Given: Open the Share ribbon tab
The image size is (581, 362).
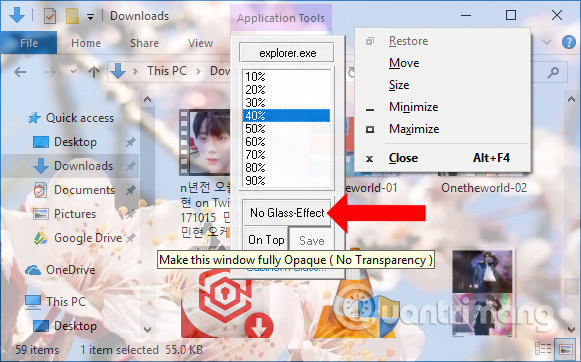Looking at the screenshot, I should (144, 43).
